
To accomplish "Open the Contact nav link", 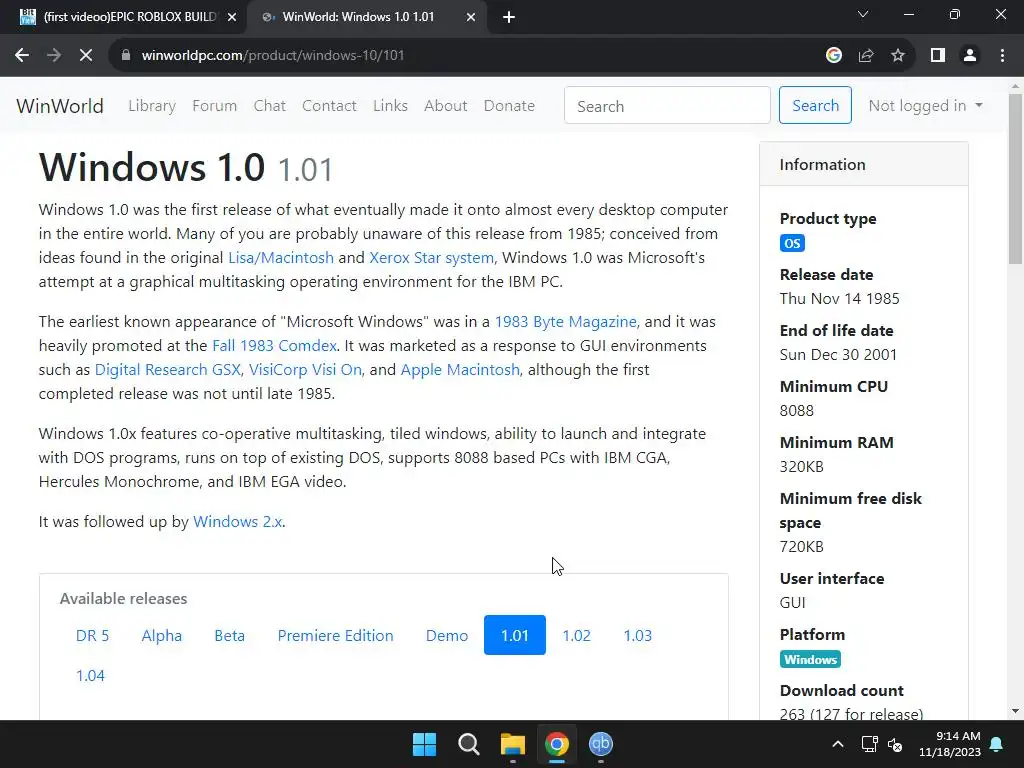I will 329,106.
